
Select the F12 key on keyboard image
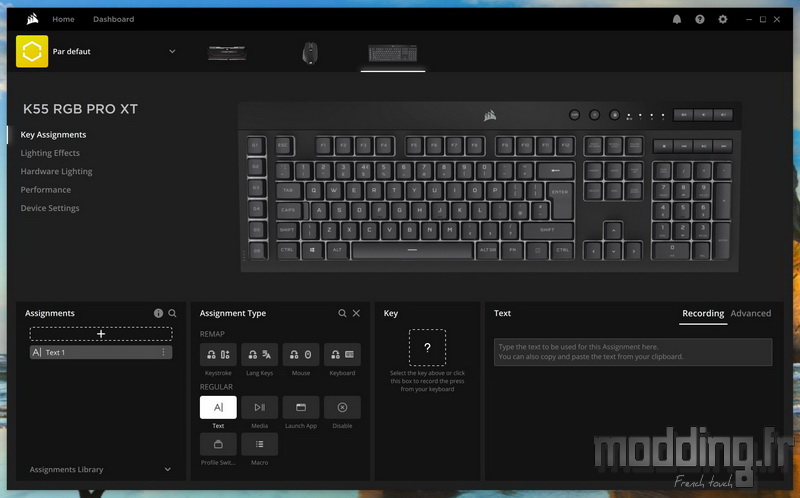pyautogui.click(x=565, y=145)
